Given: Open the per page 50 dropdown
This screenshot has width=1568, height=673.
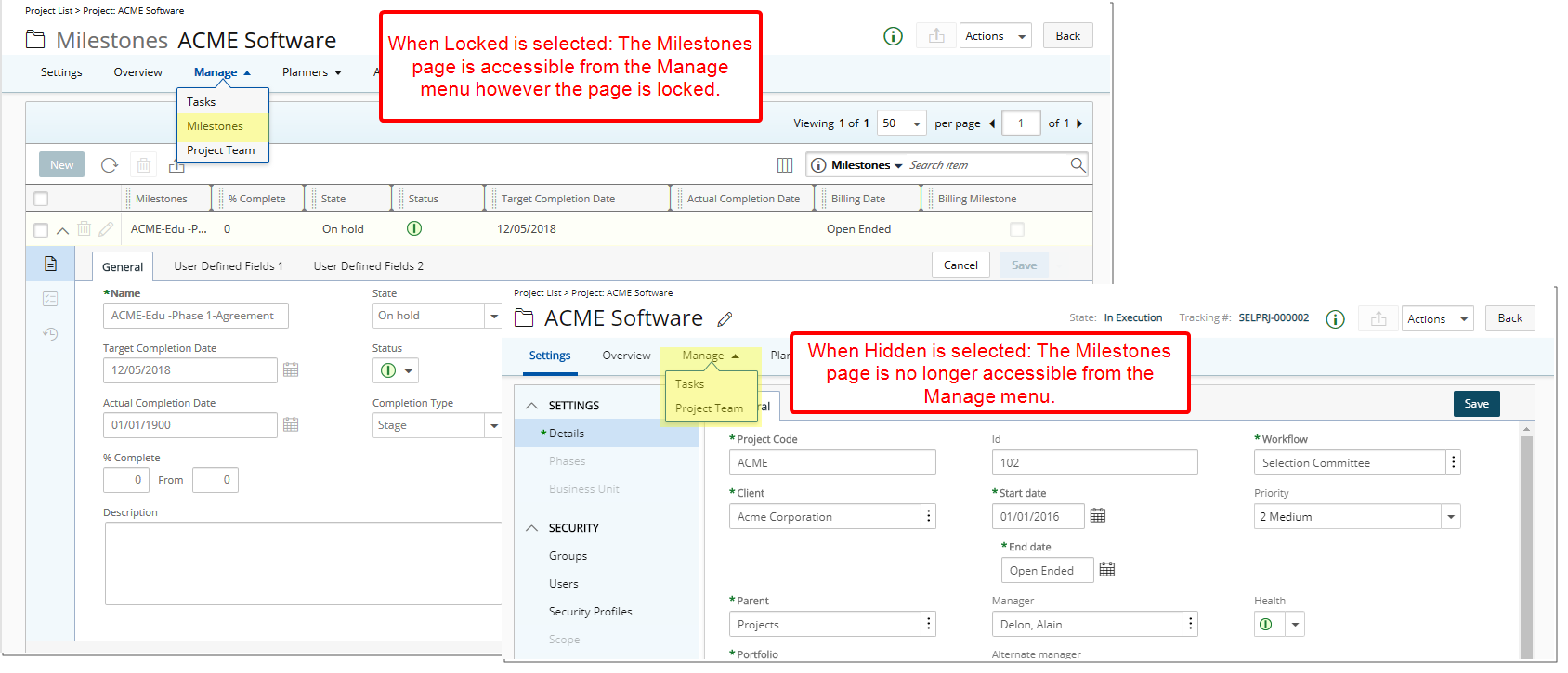Looking at the screenshot, I should (901, 123).
